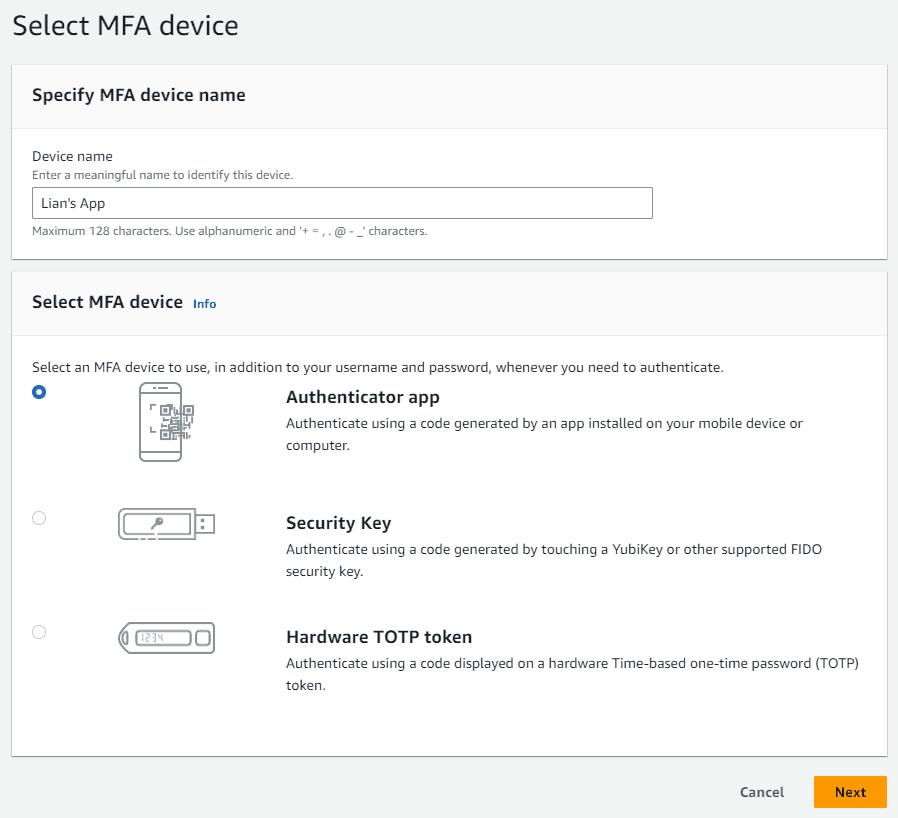Screen dimensions: 898x818
Task: Click the 'Enter a meaningful name' hint text
Action: [x=162, y=175]
